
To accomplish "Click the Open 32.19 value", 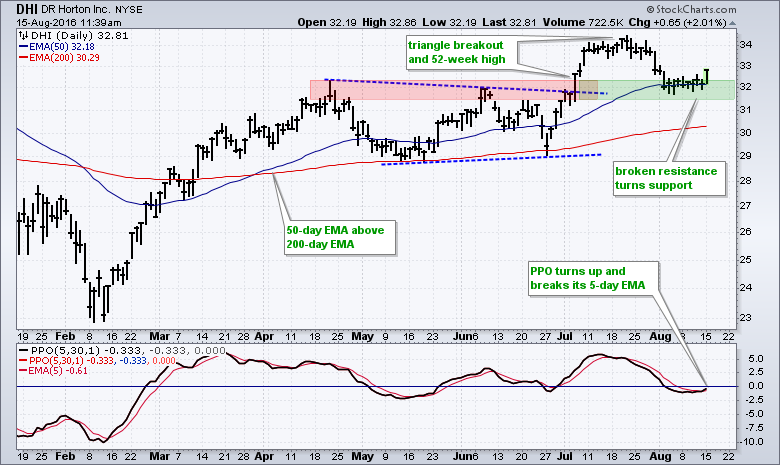I will [x=327, y=22].
